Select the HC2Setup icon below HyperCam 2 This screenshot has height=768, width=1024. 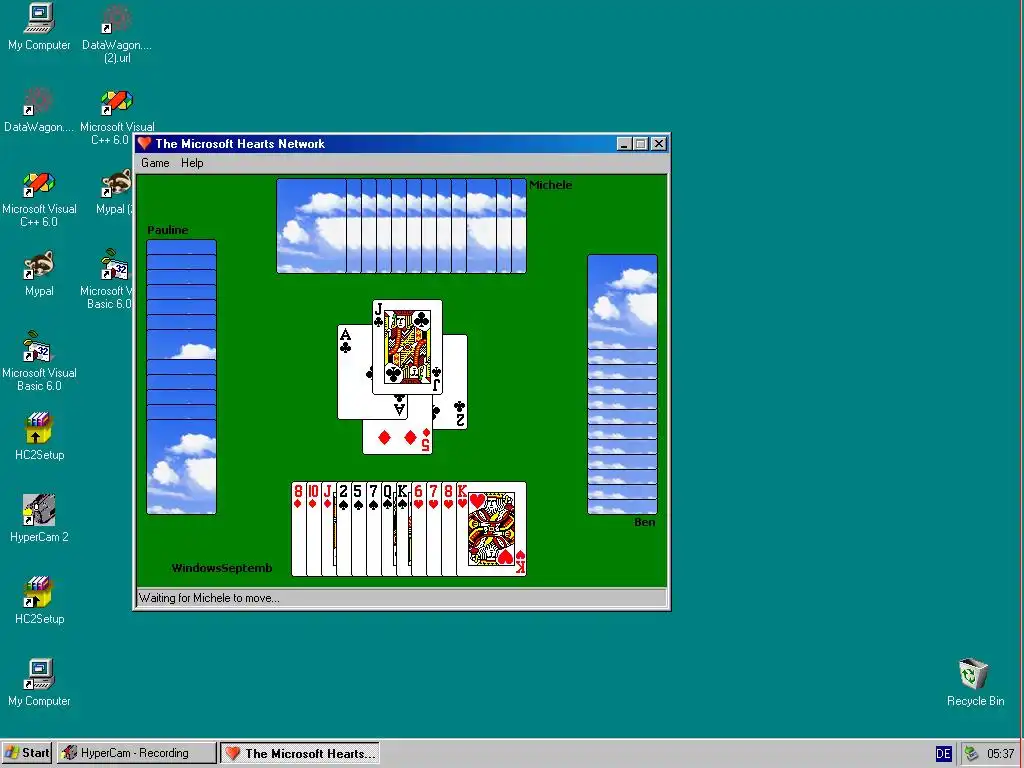39,600
